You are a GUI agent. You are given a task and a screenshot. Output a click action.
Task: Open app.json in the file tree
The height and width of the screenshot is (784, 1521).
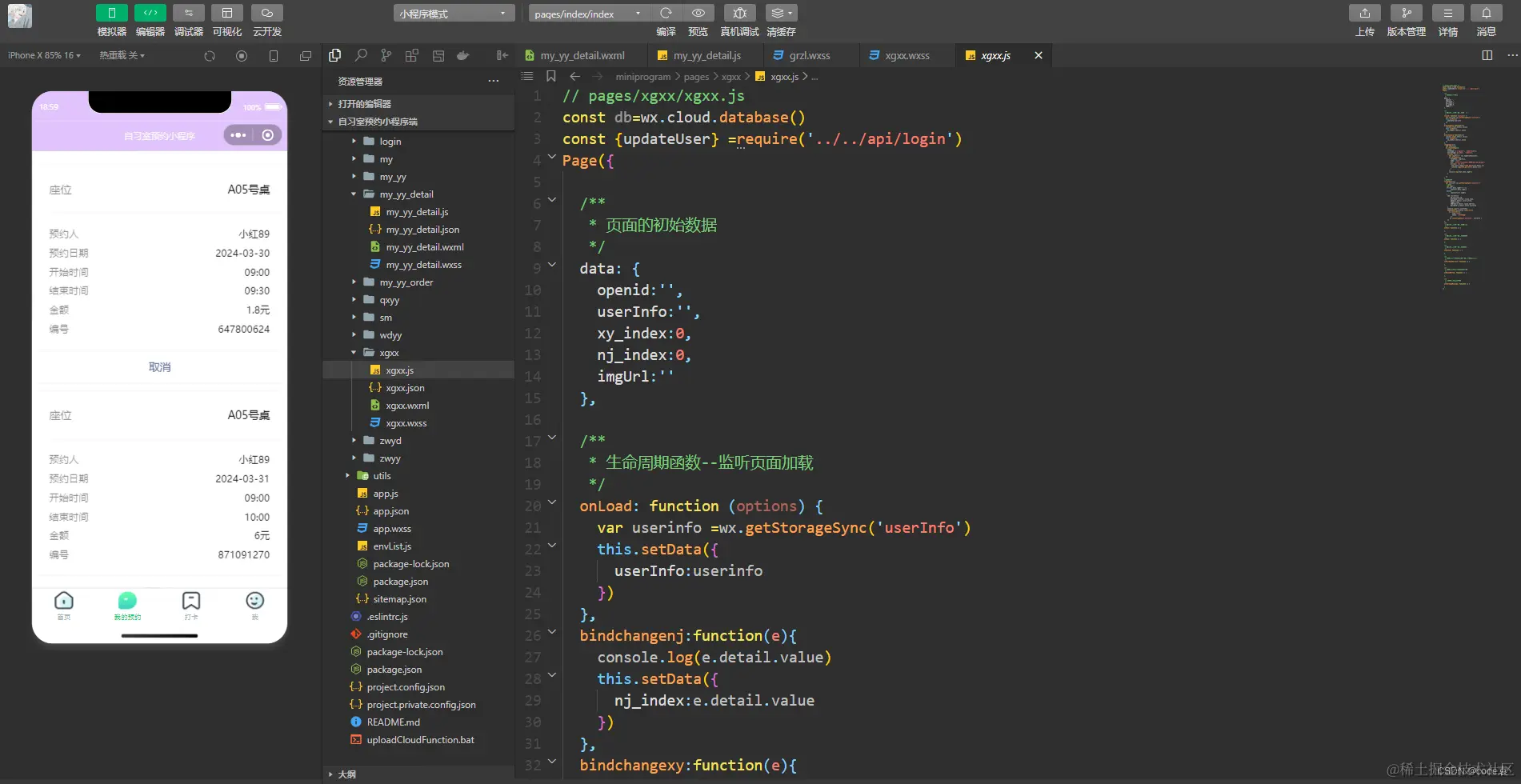click(418, 511)
